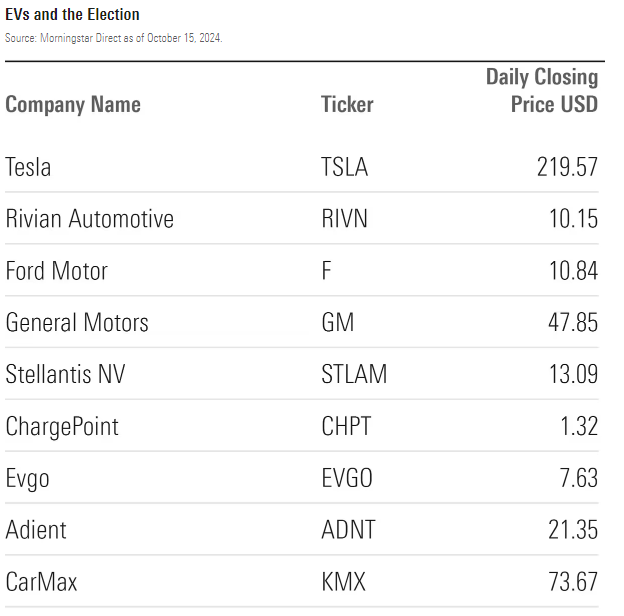Click the Stellantis NV company name
Screen dimensions: 624x616
pos(65,375)
